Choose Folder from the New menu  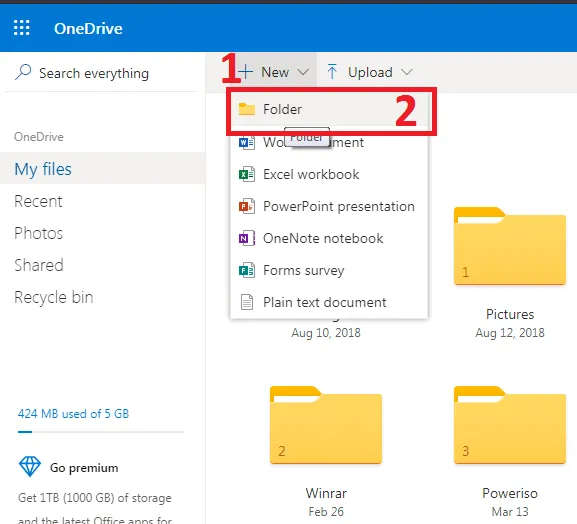[329, 109]
